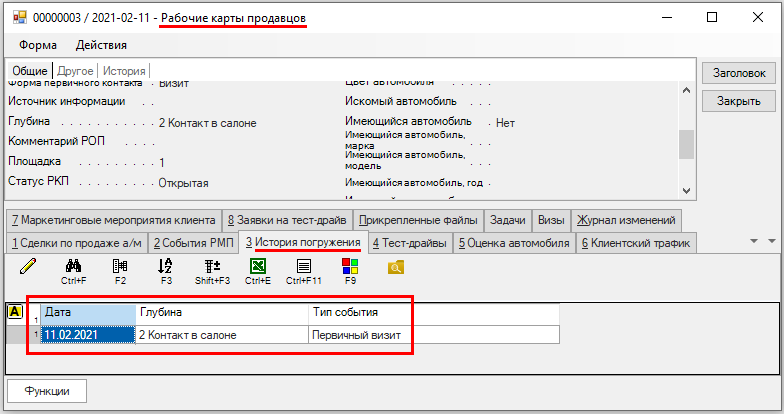784x414 pixels.
Task: Click the binoculars search icon (Ctrl+F)
Action: click(x=73, y=267)
